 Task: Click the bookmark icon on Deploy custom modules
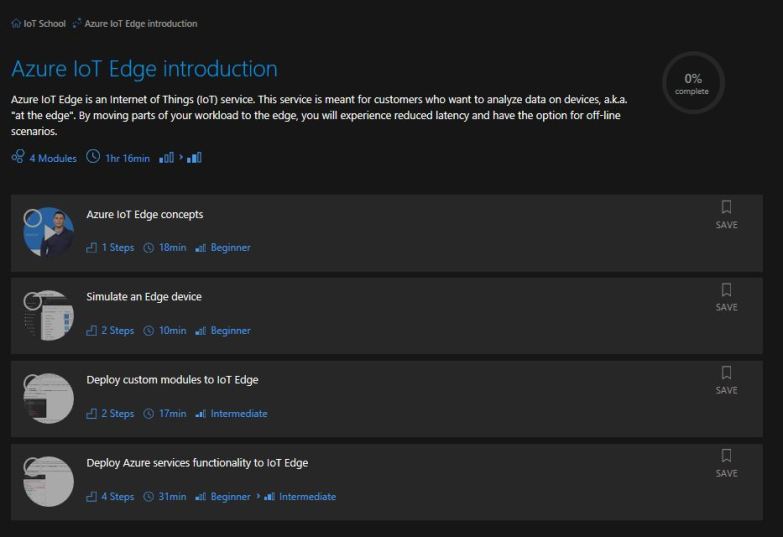(727, 373)
